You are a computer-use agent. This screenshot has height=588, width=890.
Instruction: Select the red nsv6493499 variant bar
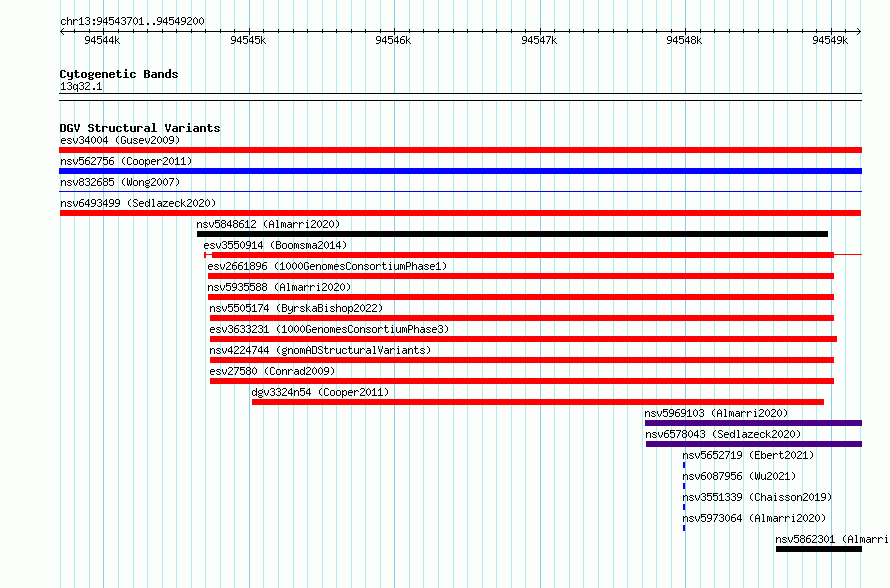[460, 213]
